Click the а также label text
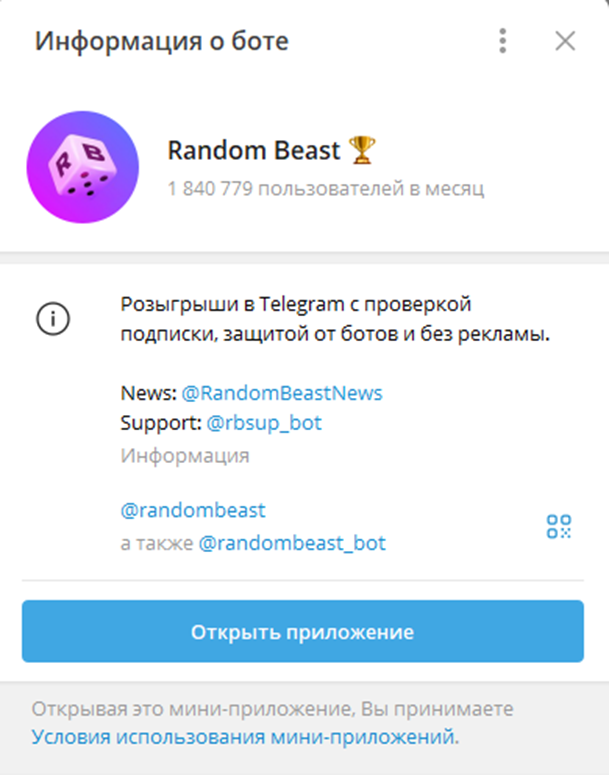Viewport: 609px width, 775px height. click(157, 543)
